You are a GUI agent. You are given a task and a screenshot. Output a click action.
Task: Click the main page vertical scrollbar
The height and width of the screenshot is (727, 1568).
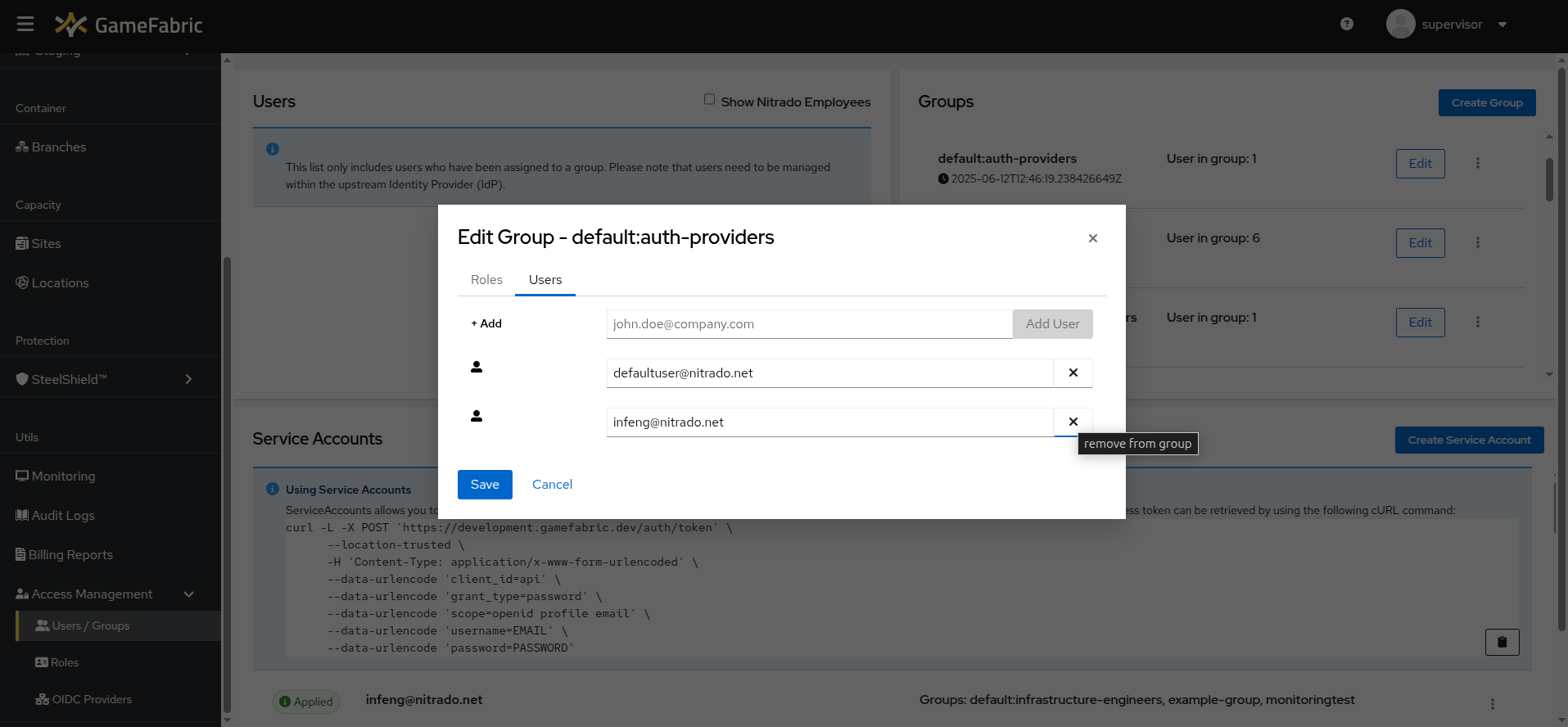1561,350
